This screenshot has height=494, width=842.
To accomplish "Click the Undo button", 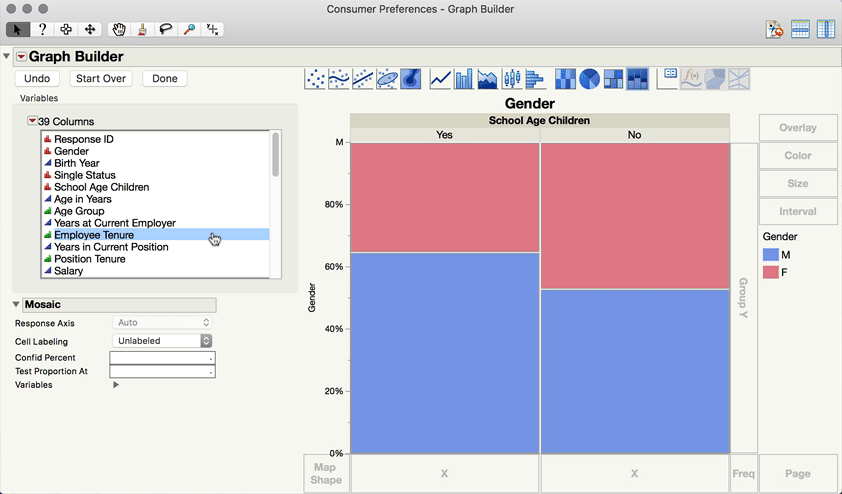I will (37, 78).
